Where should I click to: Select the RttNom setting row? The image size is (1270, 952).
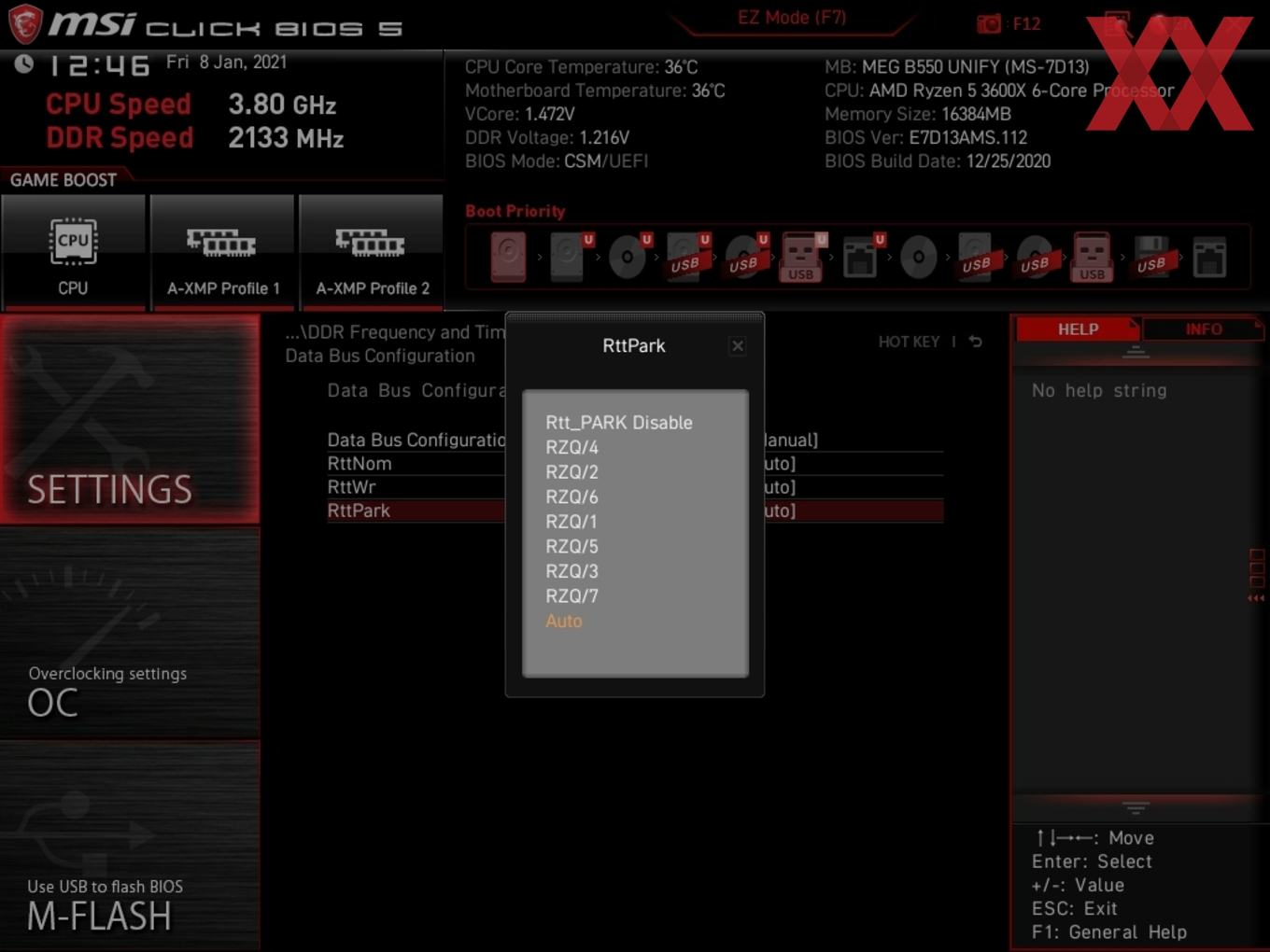(x=635, y=464)
